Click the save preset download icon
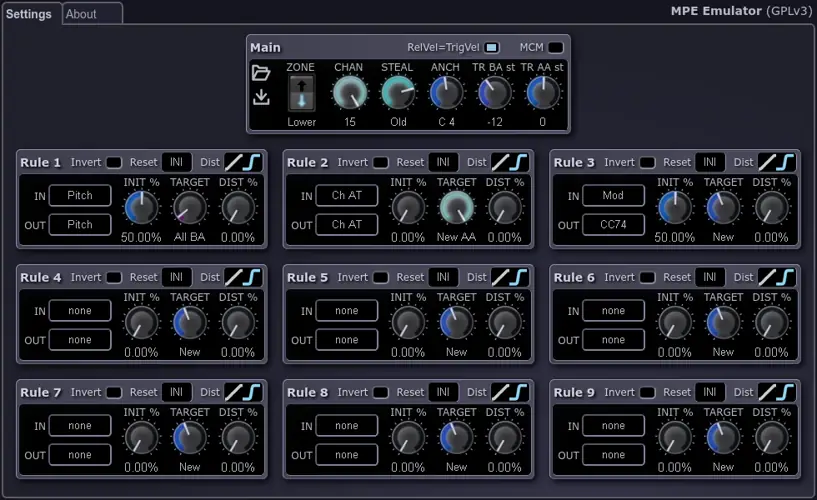The width and height of the screenshot is (817, 500). pyautogui.click(x=261, y=97)
